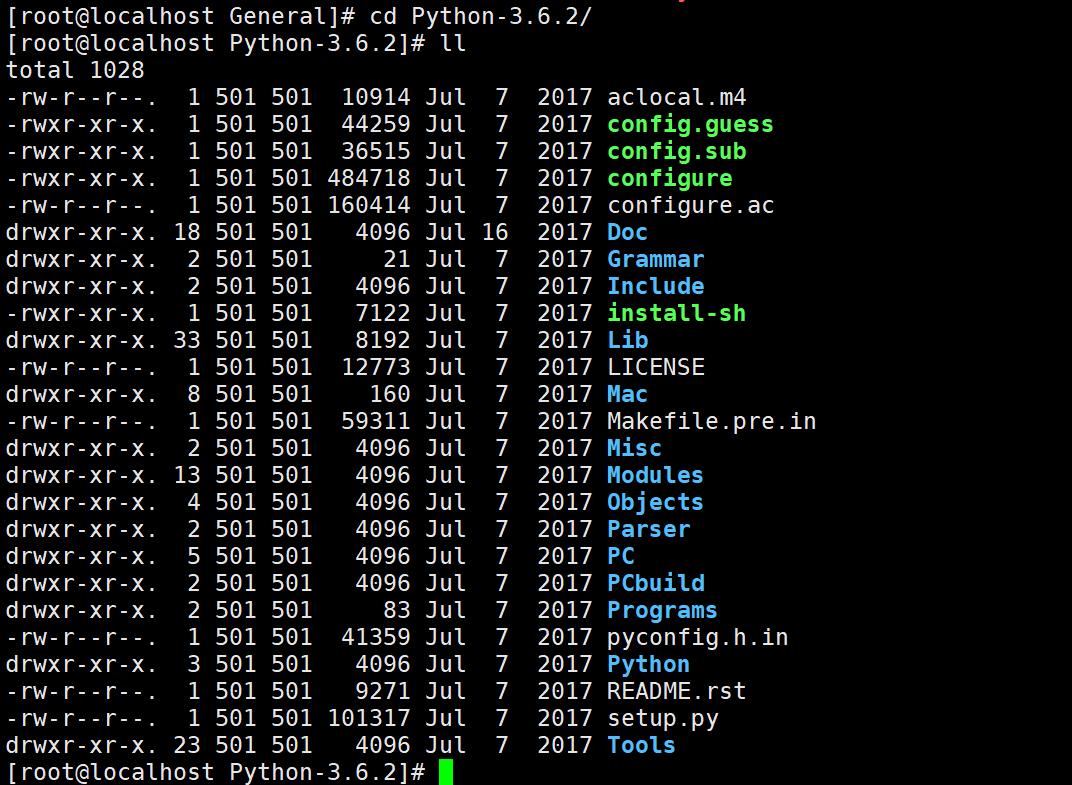Click the bottom prompt [root@localhost Python-3.6.2]#
Viewport: 1072px width, 785px height.
tap(216, 772)
